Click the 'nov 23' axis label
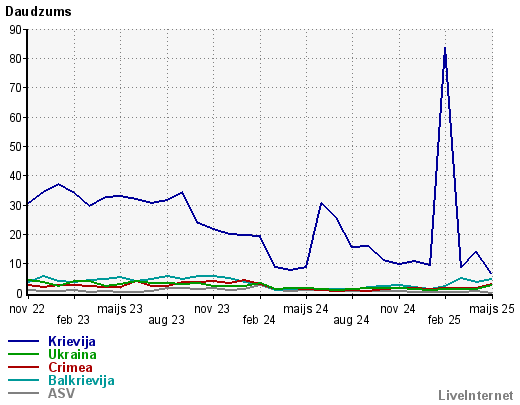The height and width of the screenshot is (405, 520). 212,309
